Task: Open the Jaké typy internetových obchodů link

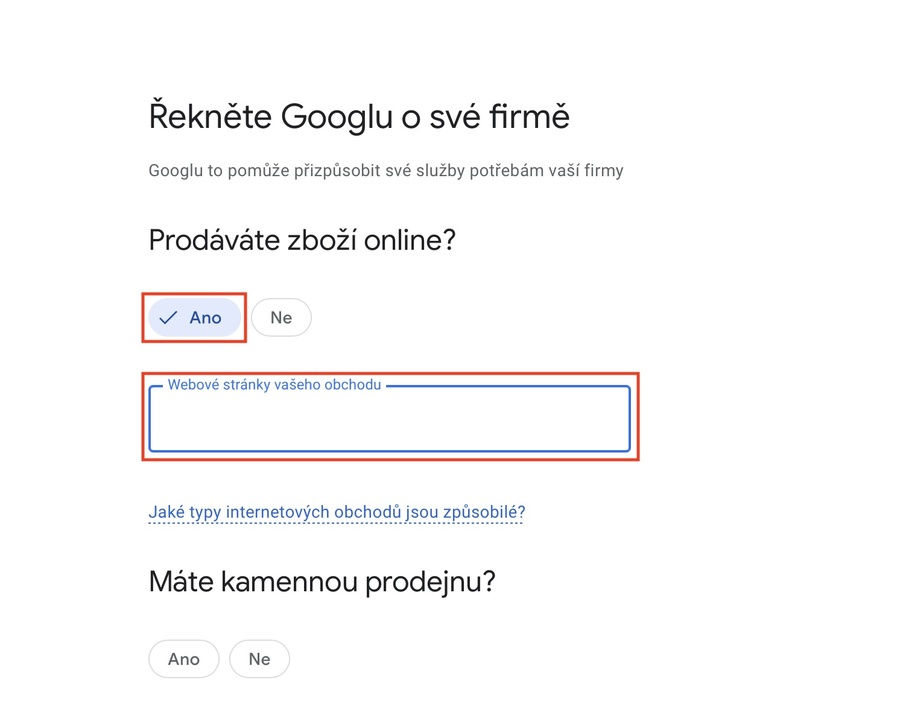Action: coord(337,513)
